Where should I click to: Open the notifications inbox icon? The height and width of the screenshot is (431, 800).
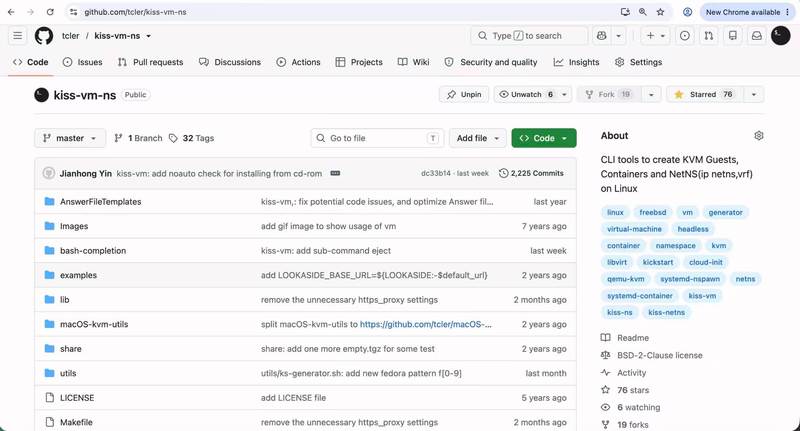point(757,36)
